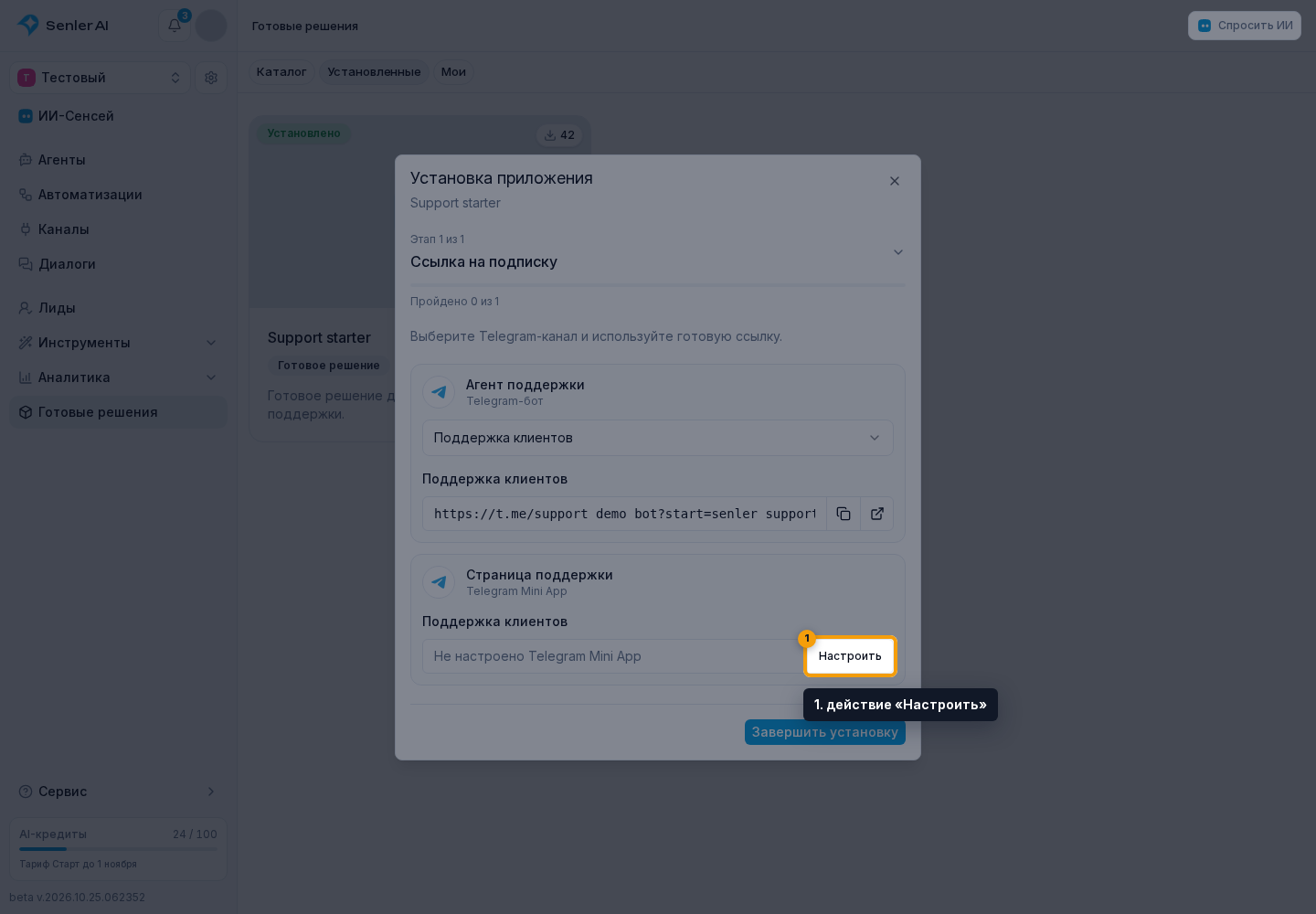Click the Support starter card title
This screenshot has width=1316, height=914.
click(x=319, y=338)
